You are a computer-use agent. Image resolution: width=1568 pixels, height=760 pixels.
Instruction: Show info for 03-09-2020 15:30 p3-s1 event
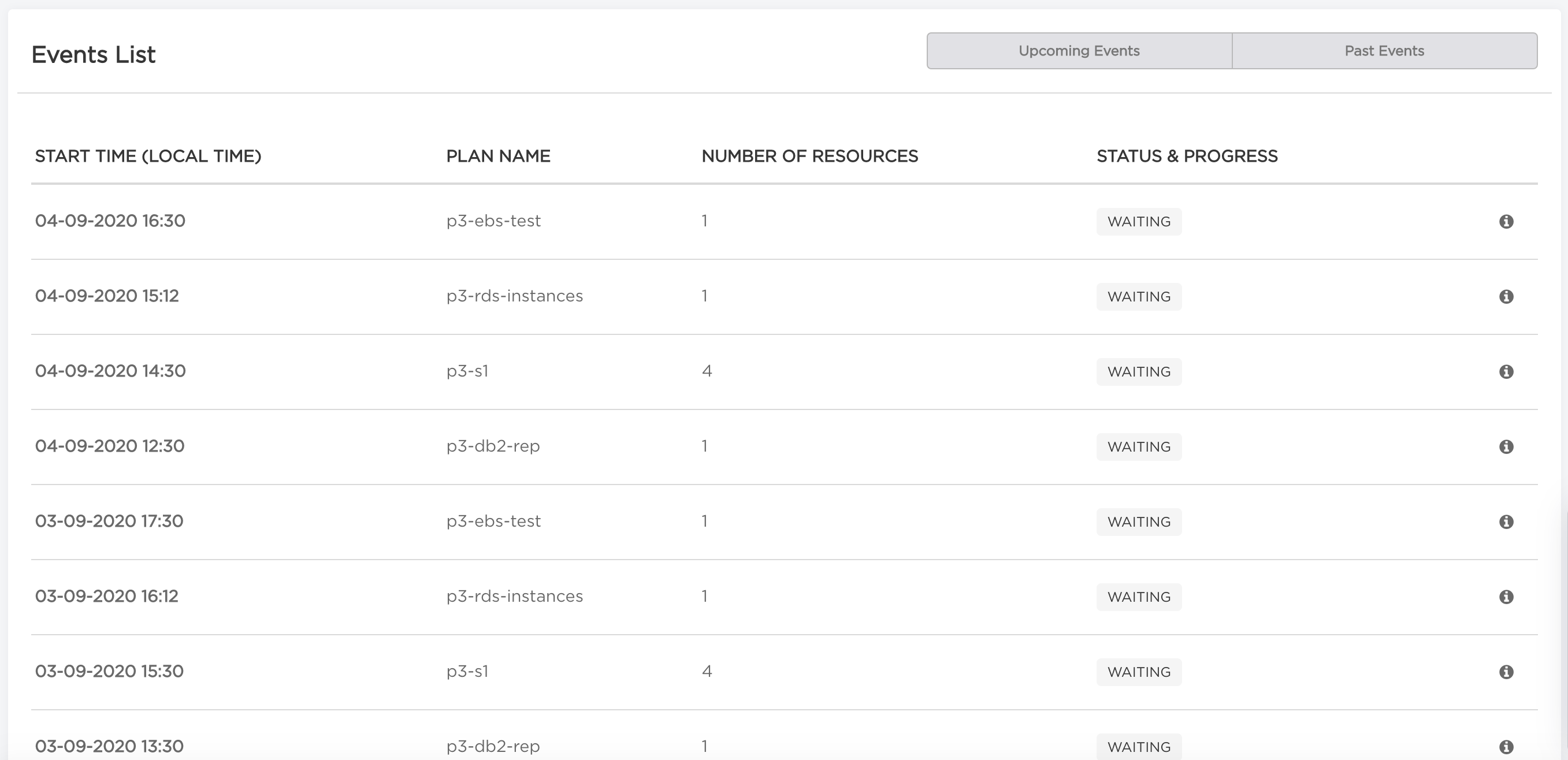[1506, 672]
